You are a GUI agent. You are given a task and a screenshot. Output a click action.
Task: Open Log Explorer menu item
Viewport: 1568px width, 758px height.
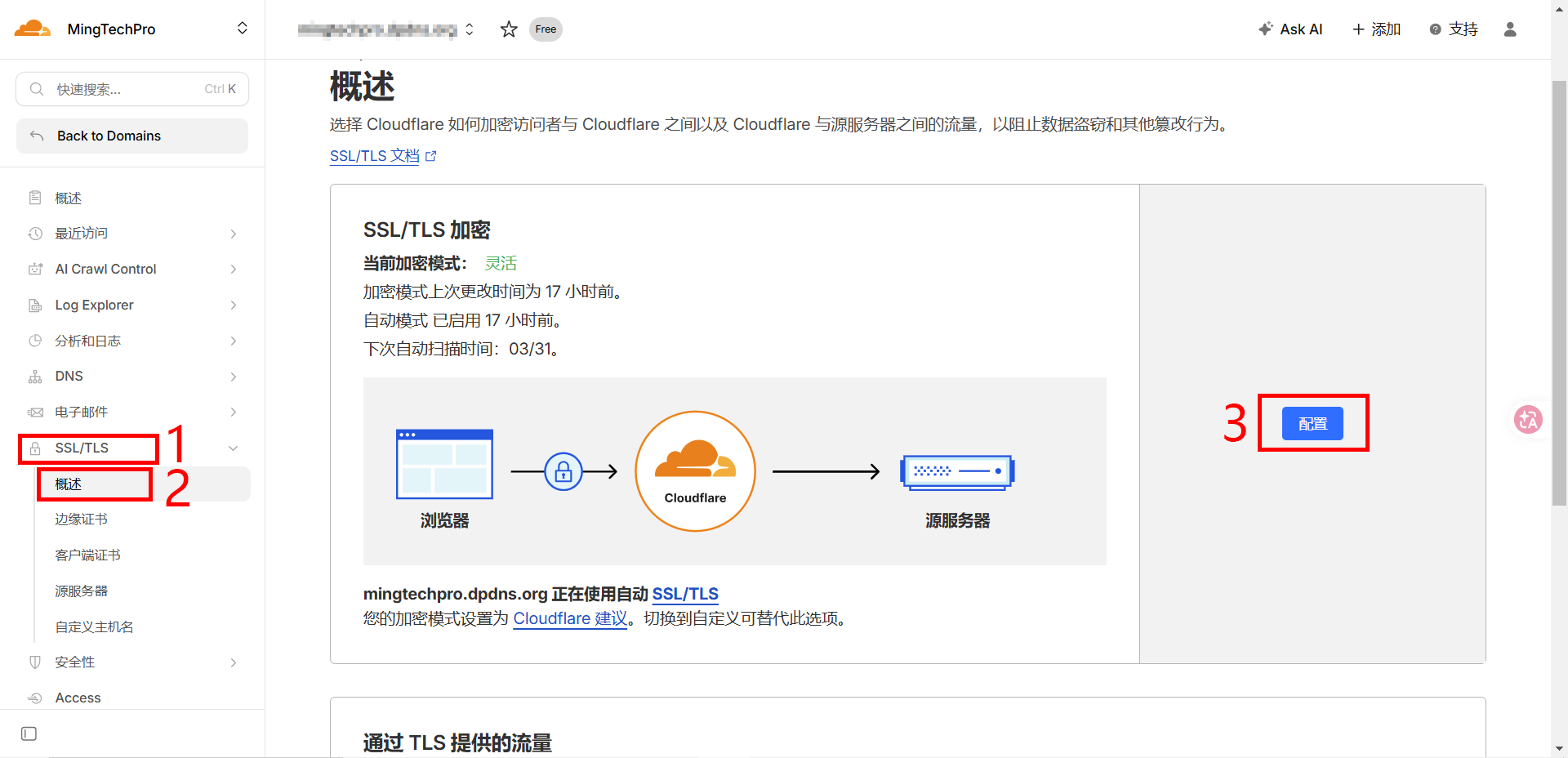(94, 305)
